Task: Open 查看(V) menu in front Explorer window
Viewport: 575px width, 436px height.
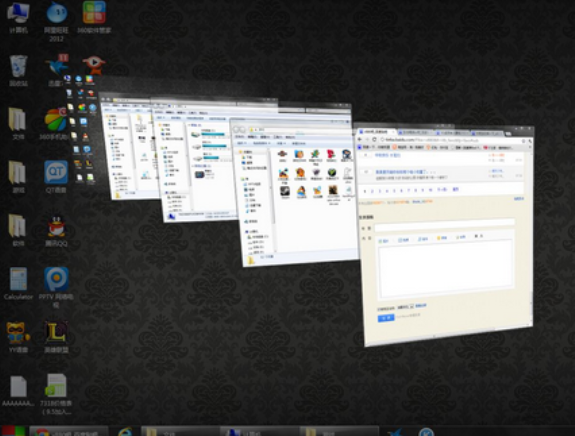Action: click(265, 137)
